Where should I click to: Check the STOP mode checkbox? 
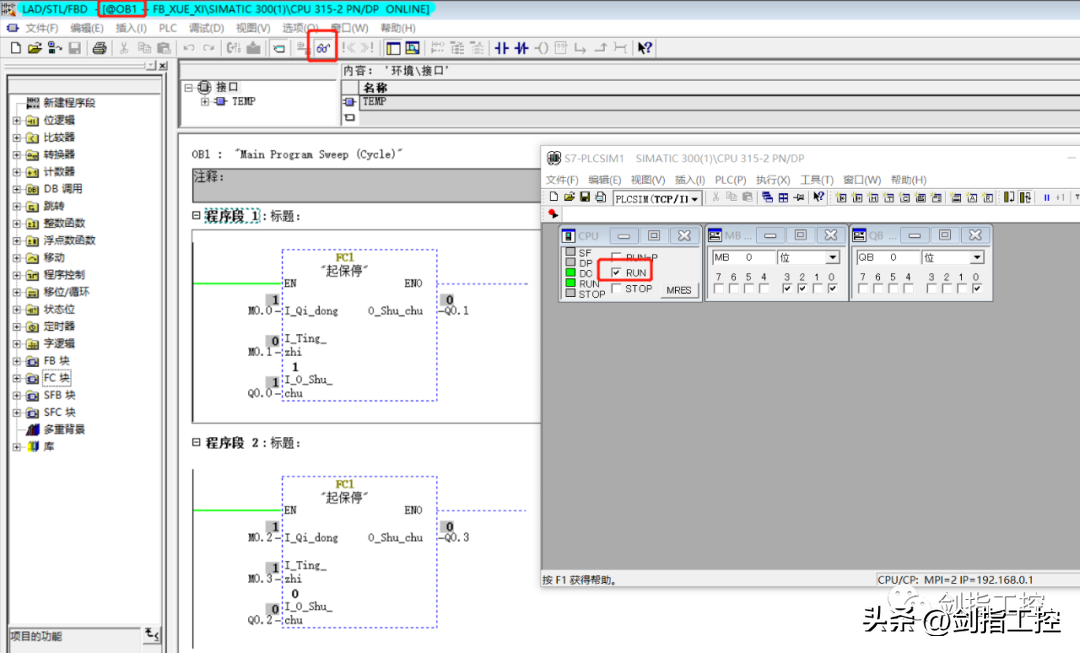click(x=617, y=288)
